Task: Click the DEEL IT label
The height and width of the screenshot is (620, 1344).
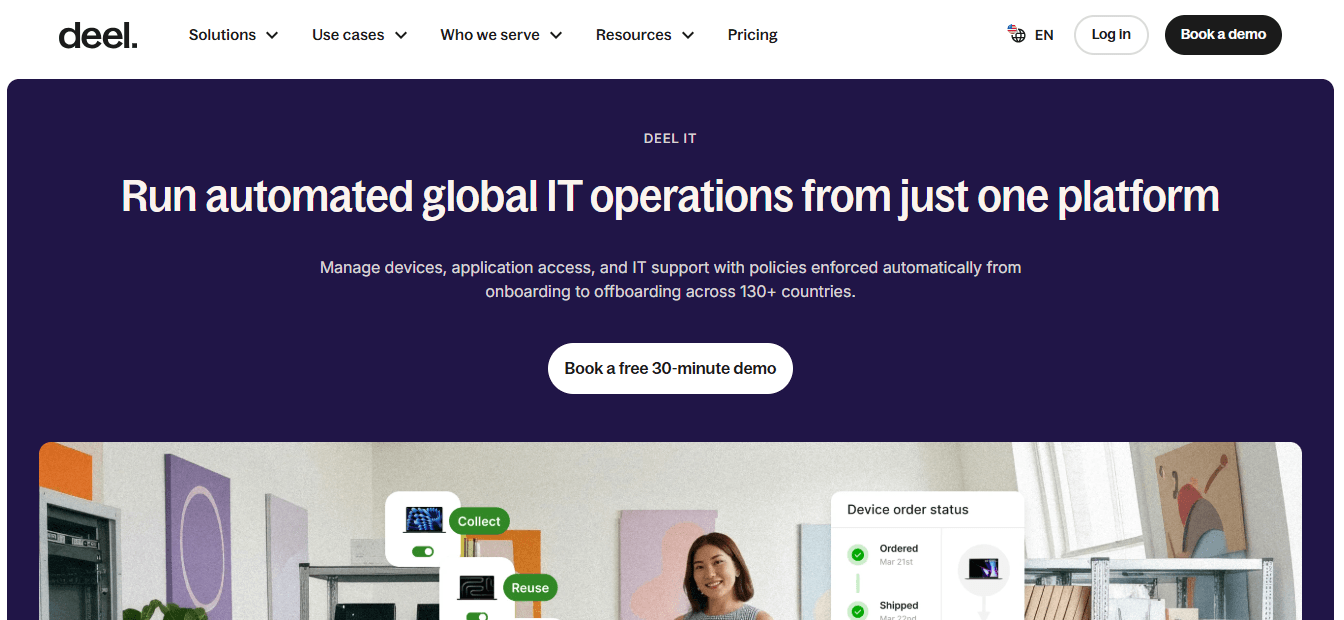Action: (x=670, y=138)
